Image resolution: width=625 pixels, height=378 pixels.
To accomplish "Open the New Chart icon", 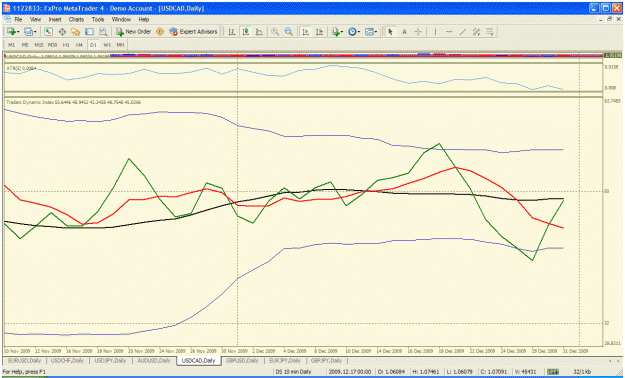I will point(10,32).
